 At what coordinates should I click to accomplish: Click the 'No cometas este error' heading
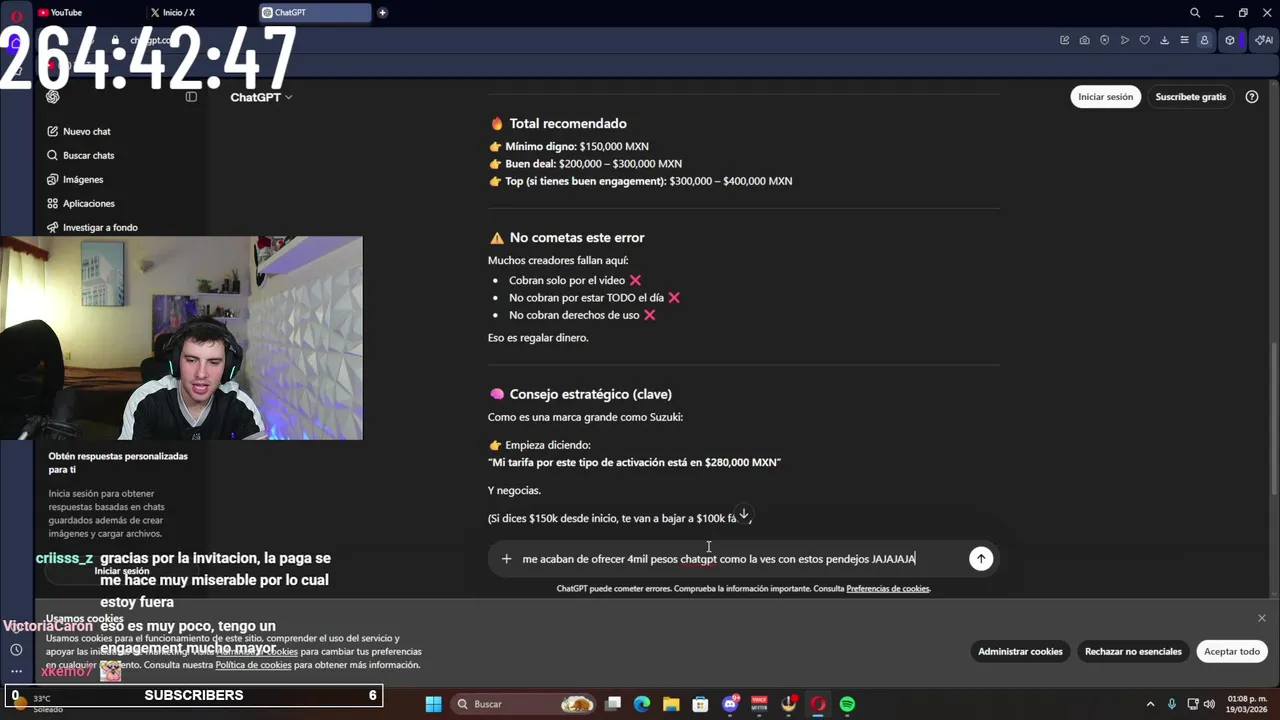[x=577, y=238]
